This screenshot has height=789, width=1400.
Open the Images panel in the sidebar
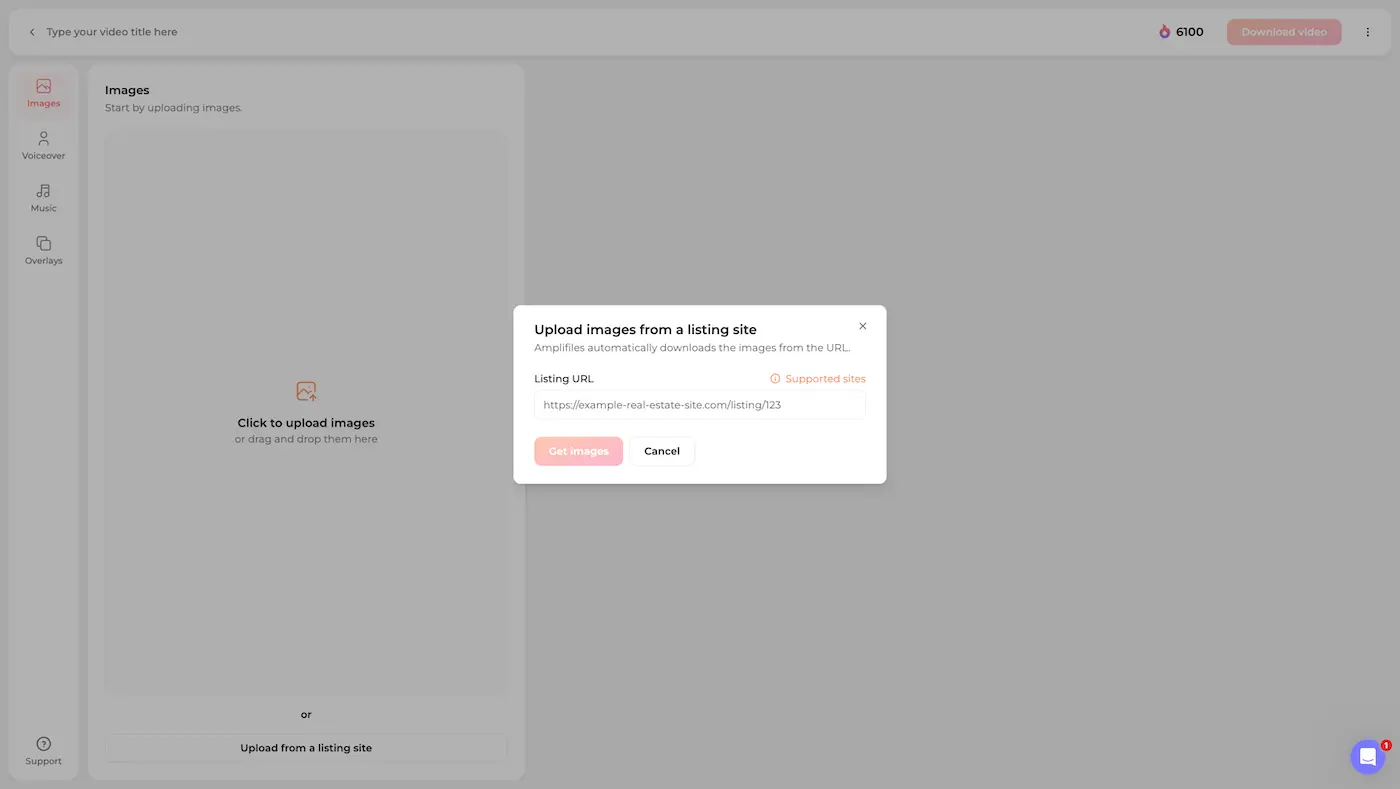pyautogui.click(x=43, y=93)
